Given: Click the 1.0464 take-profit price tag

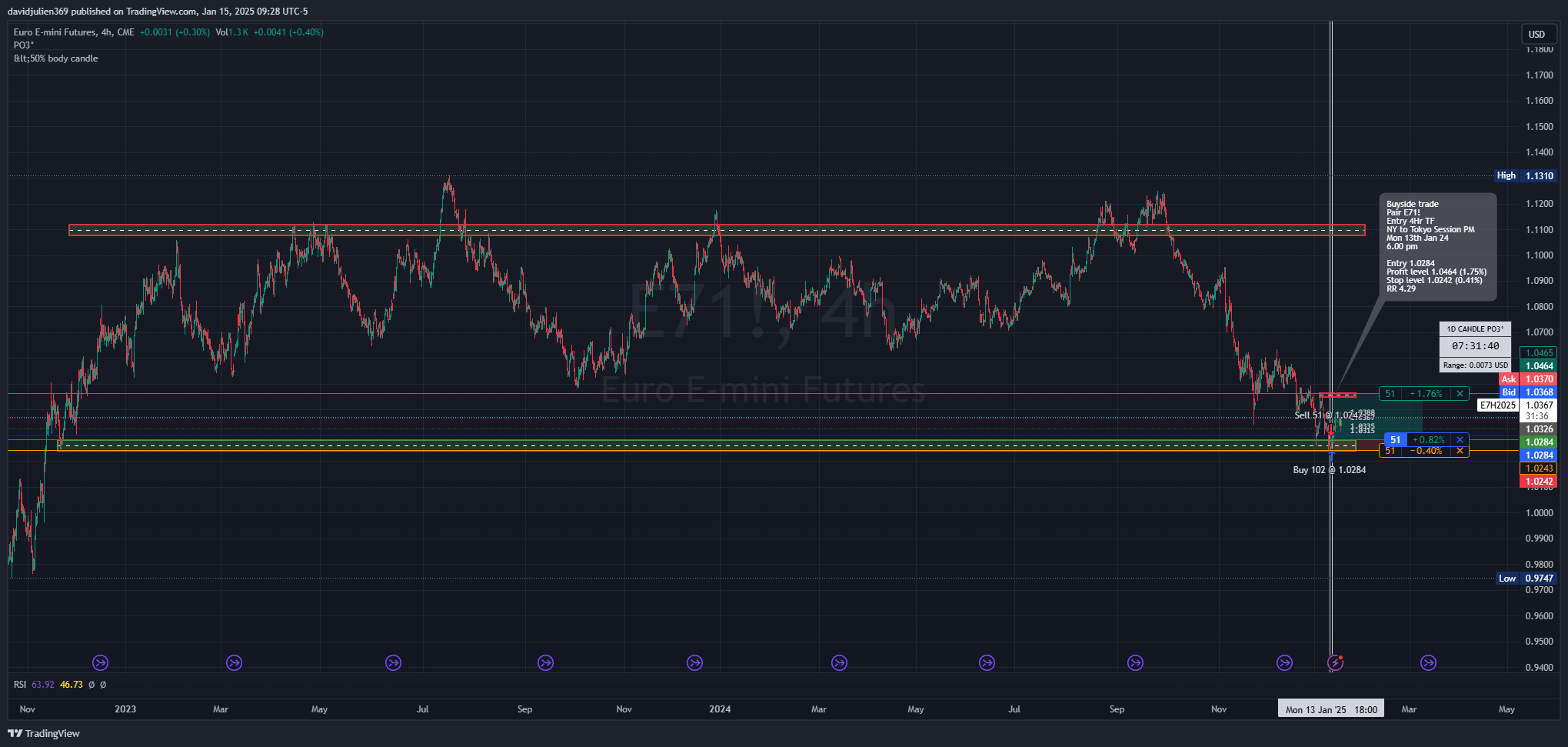Looking at the screenshot, I should 1539,366.
